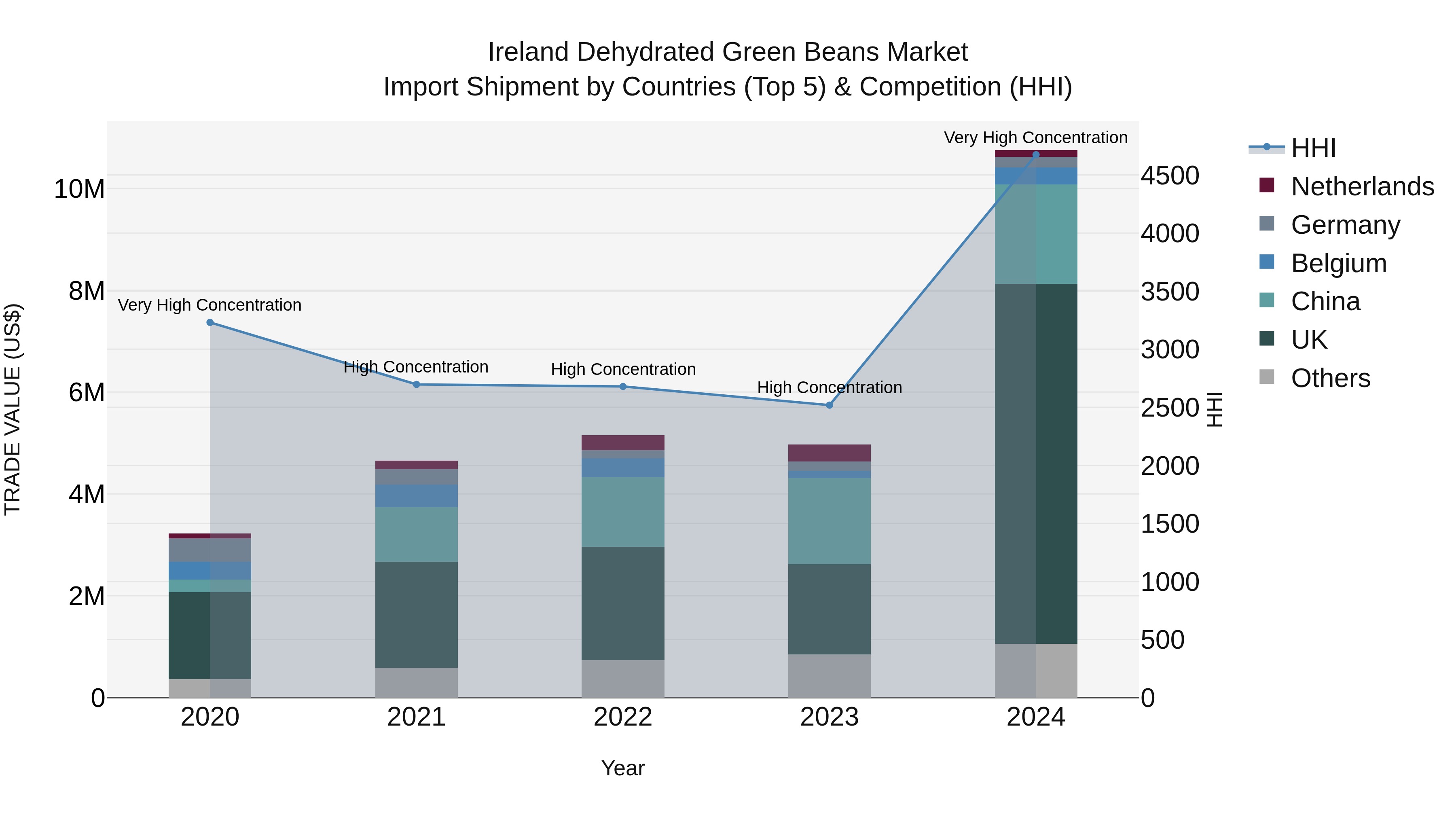Click the 2020 HHI data point
The height and width of the screenshot is (819, 1456).
click(x=210, y=323)
